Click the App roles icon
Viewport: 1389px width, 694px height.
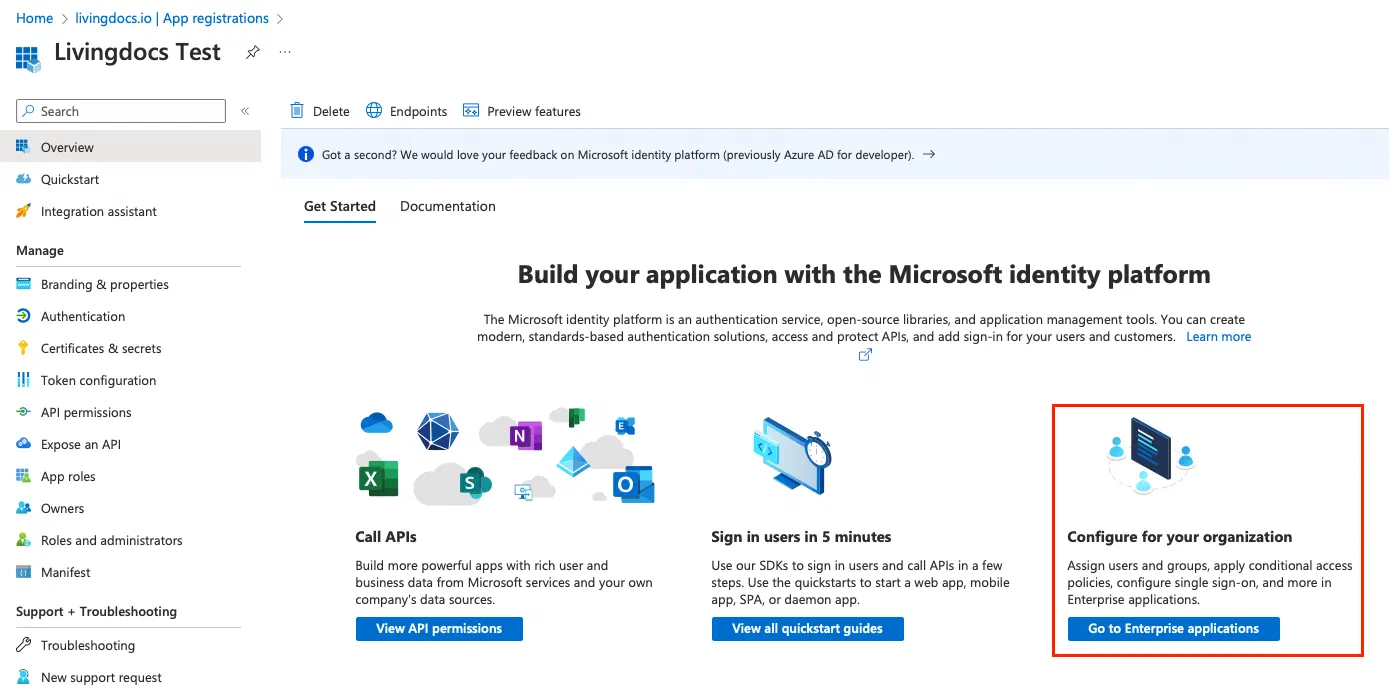pos(23,476)
